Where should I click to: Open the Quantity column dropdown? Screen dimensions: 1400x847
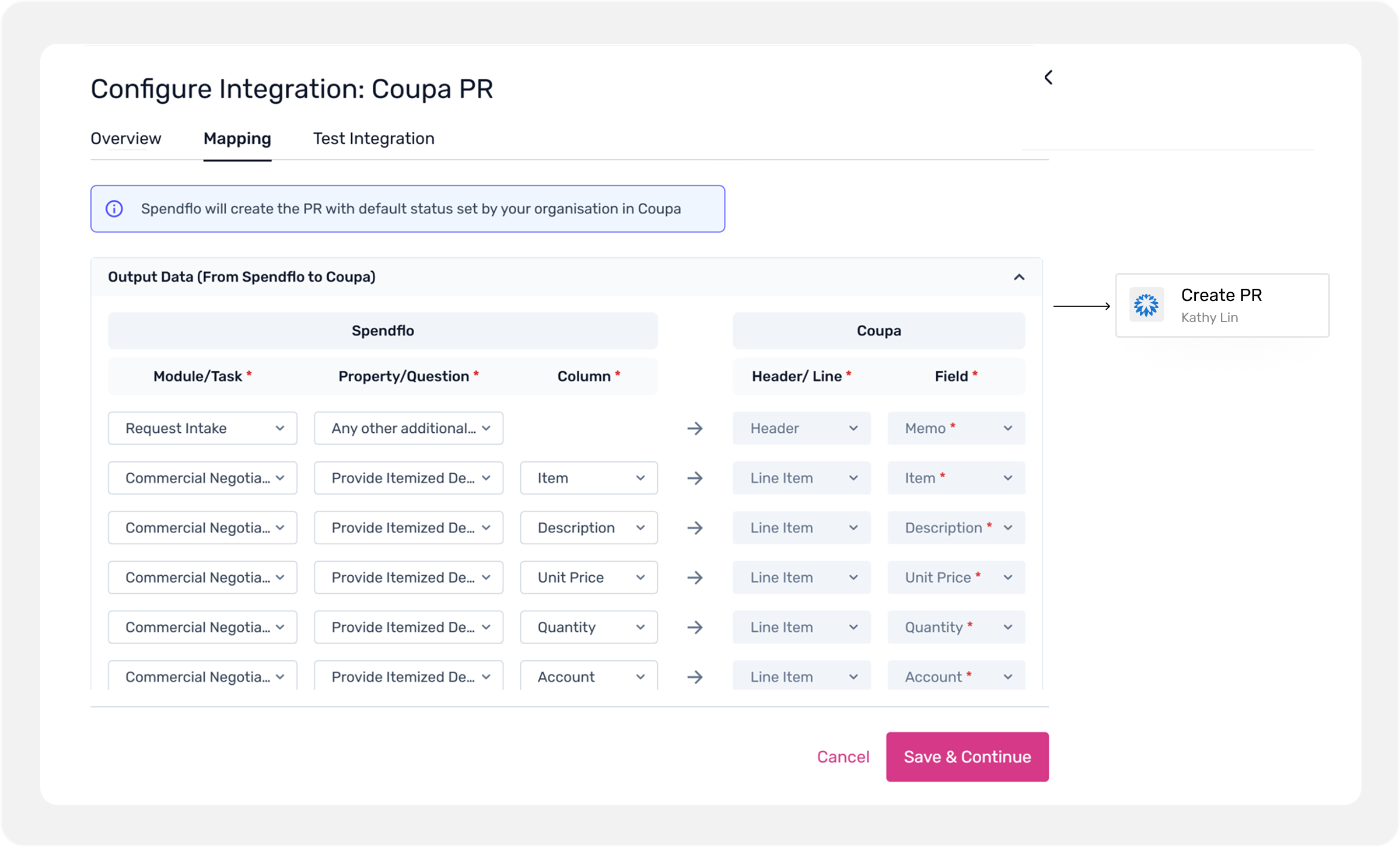click(x=589, y=627)
